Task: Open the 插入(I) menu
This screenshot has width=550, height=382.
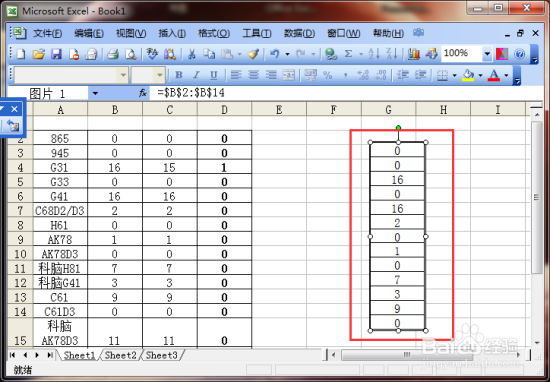Action: point(172,33)
